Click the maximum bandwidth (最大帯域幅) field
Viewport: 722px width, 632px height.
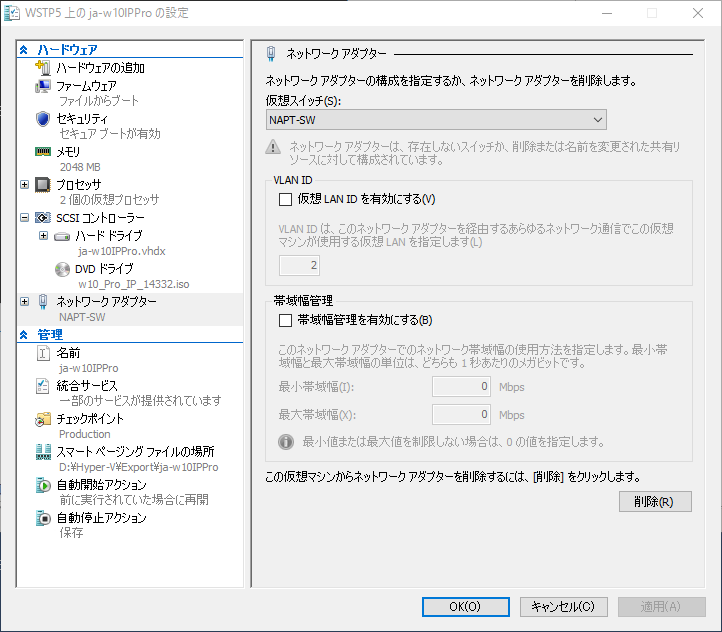point(461,415)
